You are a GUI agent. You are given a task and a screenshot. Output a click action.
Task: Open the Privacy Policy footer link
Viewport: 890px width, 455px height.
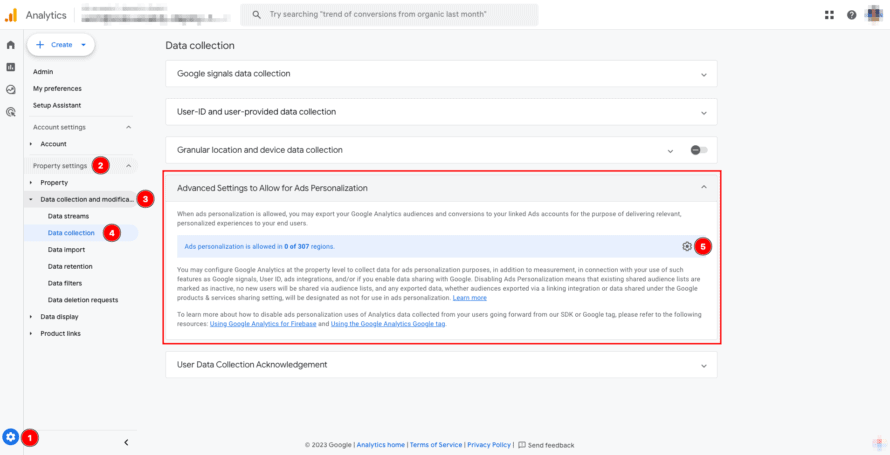click(x=489, y=444)
